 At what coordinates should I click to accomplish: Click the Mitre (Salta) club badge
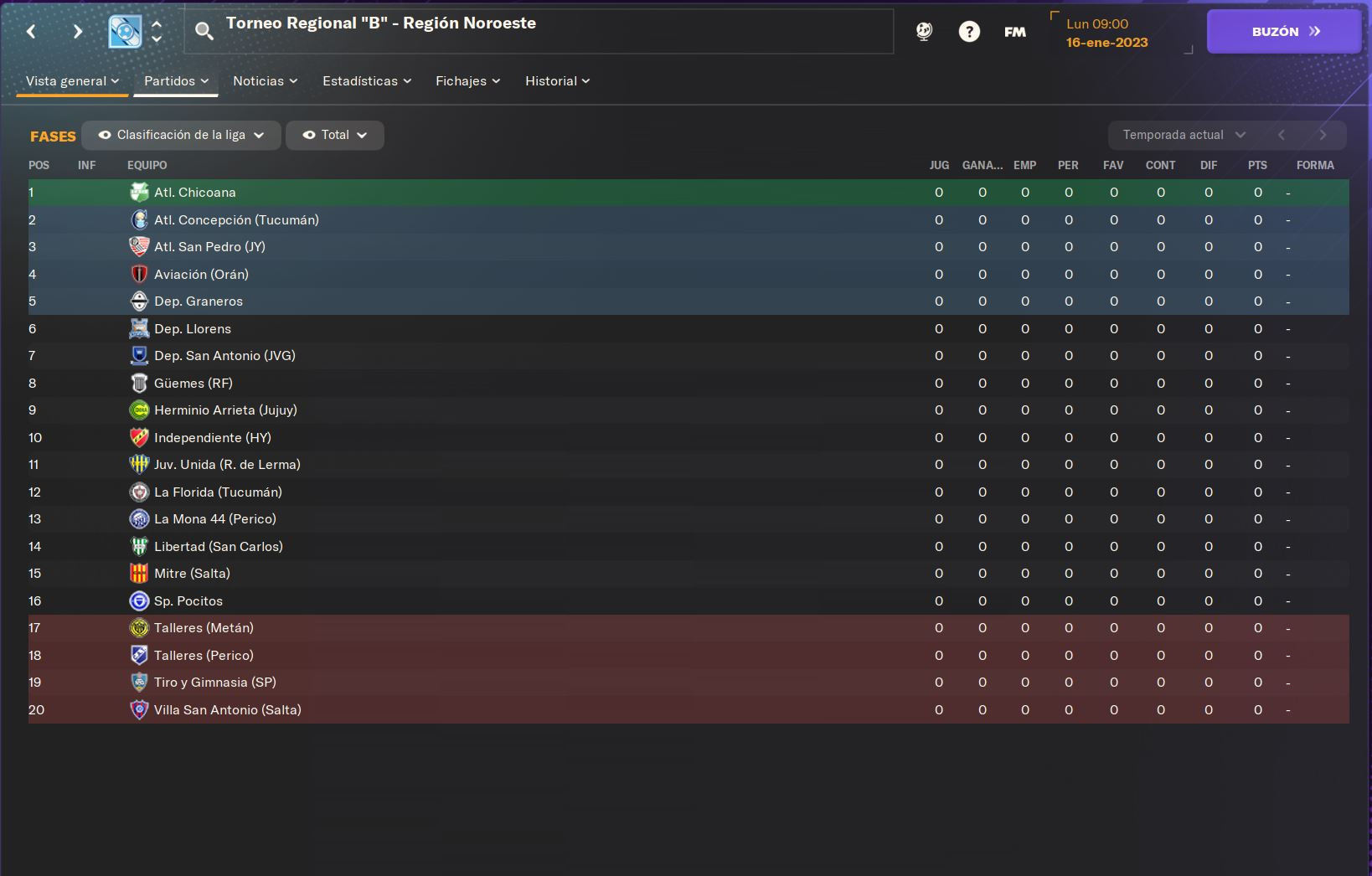point(139,574)
